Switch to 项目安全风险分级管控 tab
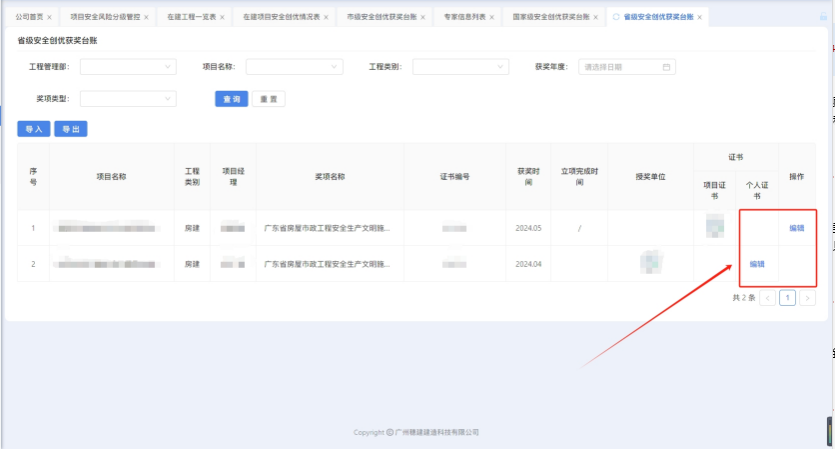Screen dimensions: 835x449 pyautogui.click(x=105, y=18)
